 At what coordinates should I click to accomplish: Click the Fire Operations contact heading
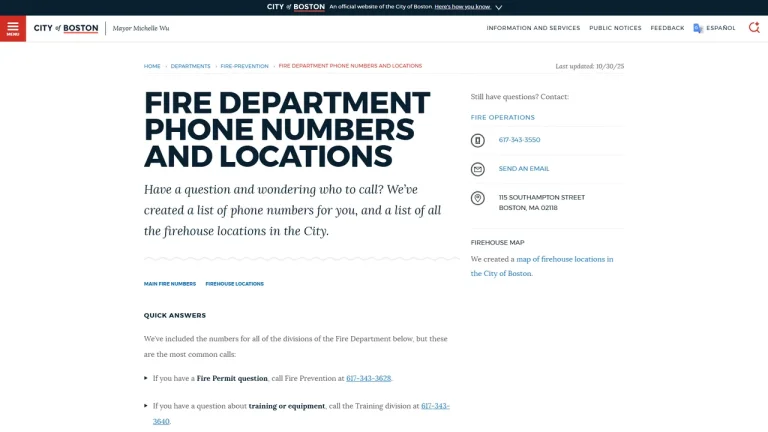tap(503, 118)
